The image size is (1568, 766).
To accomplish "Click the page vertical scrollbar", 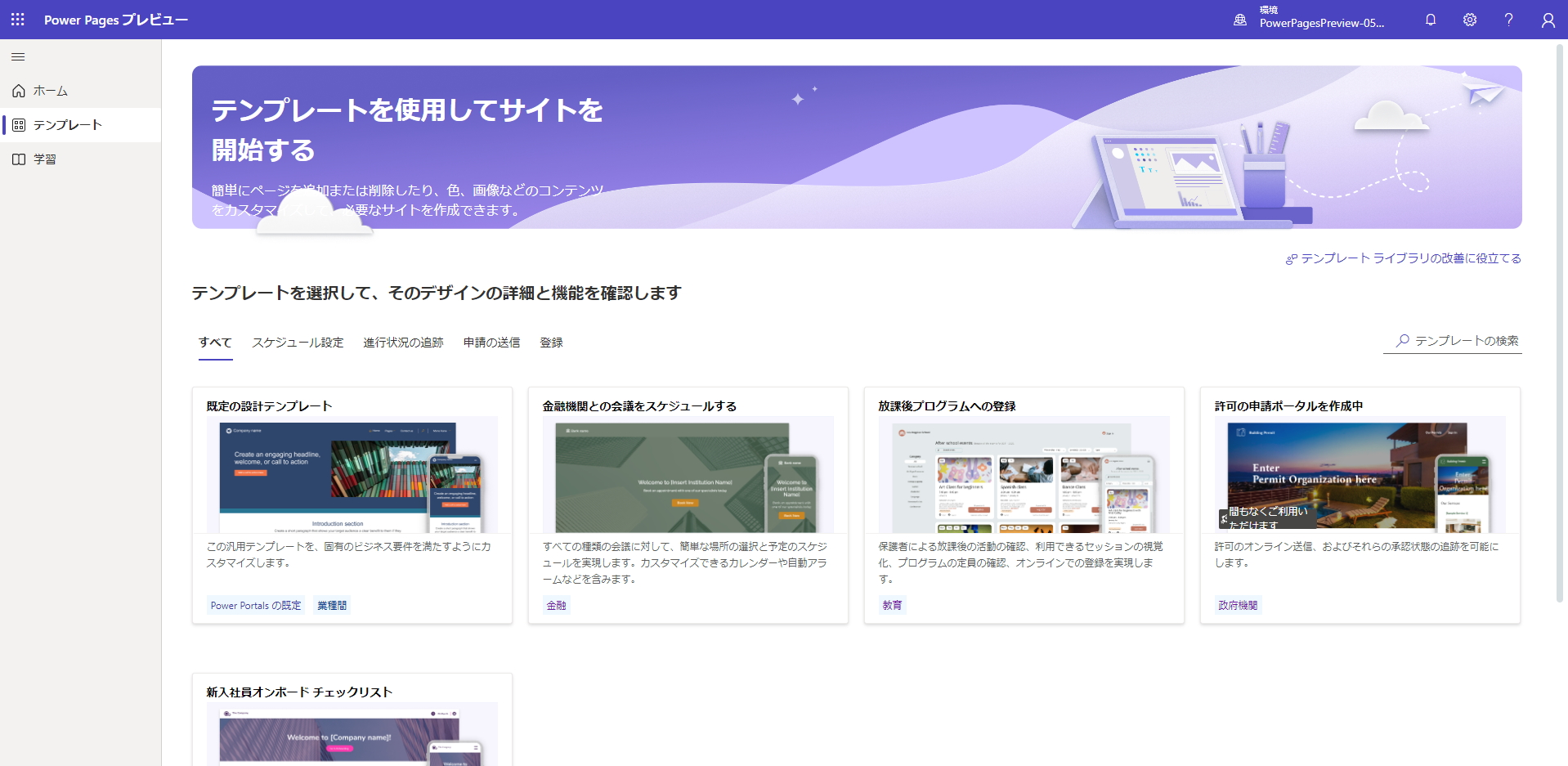I will pos(1560,323).
